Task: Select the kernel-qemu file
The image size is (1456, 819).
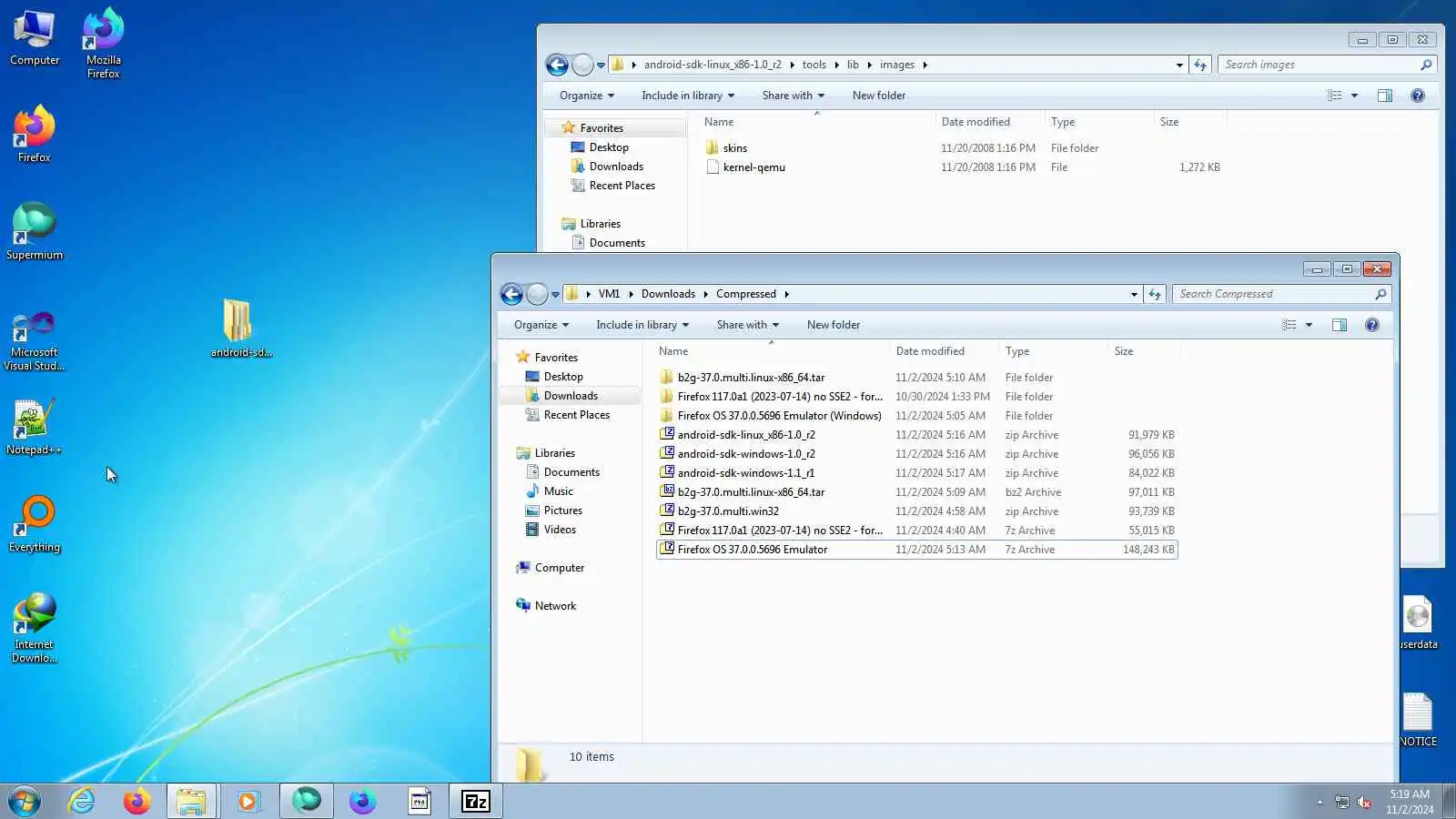Action: click(753, 167)
